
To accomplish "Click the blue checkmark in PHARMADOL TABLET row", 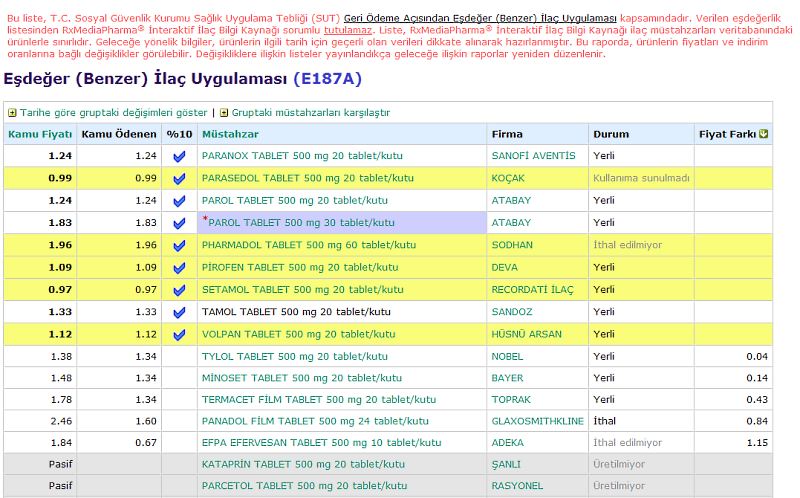I will pyautogui.click(x=179, y=245).
